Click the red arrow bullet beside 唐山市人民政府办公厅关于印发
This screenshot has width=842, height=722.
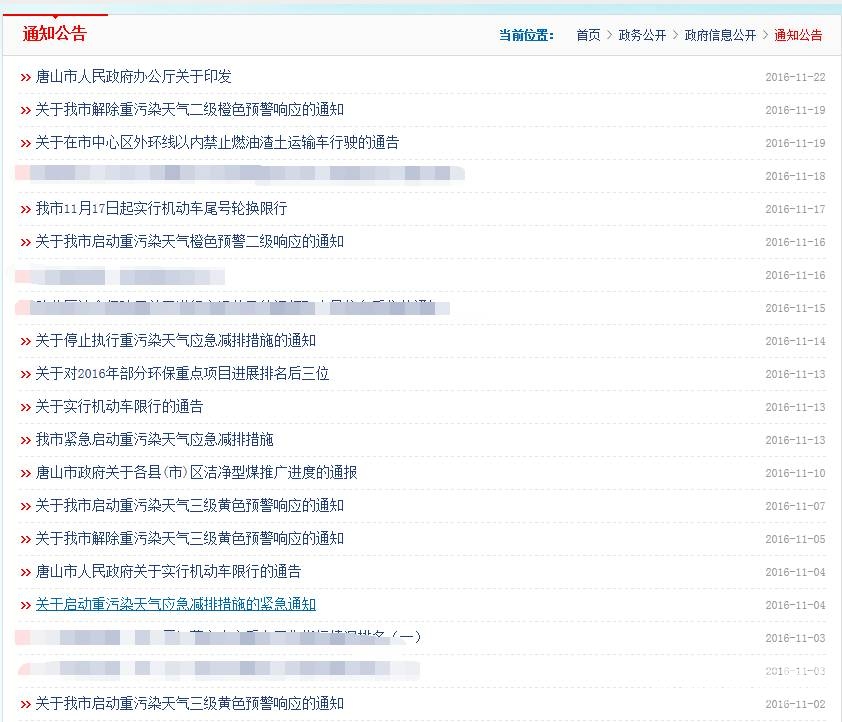point(25,77)
